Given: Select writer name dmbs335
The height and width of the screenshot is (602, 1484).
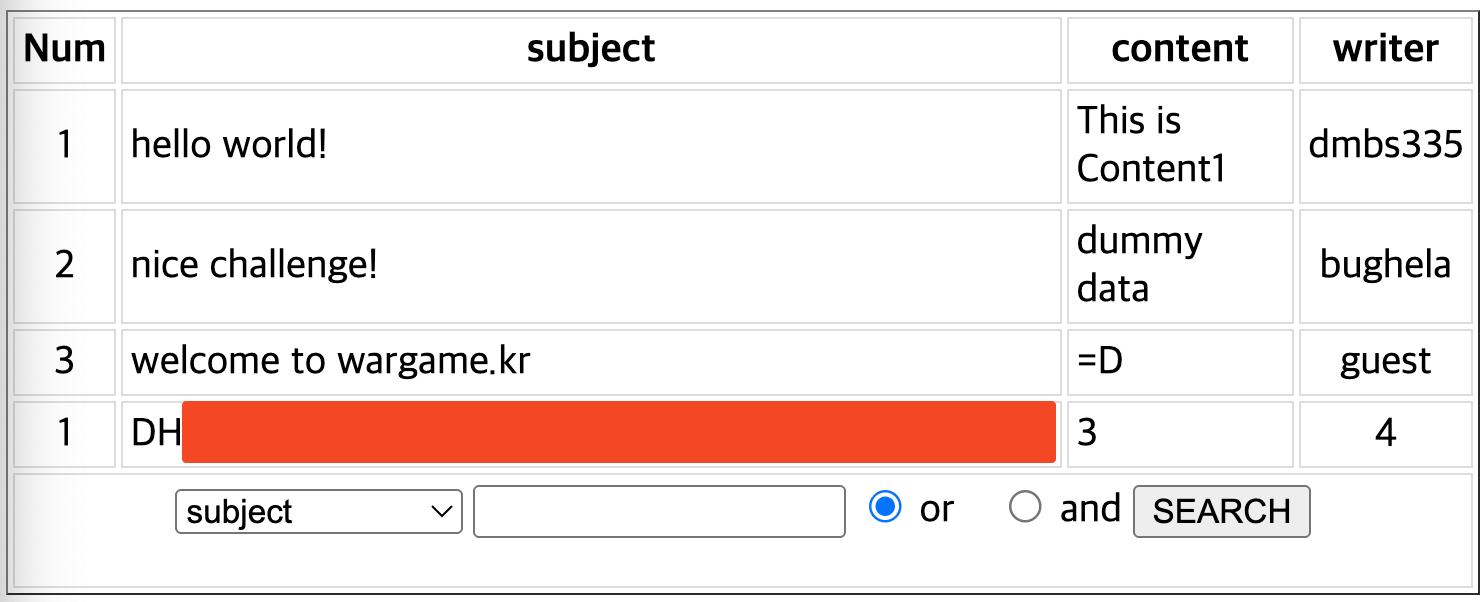Looking at the screenshot, I should pyautogui.click(x=1385, y=146).
